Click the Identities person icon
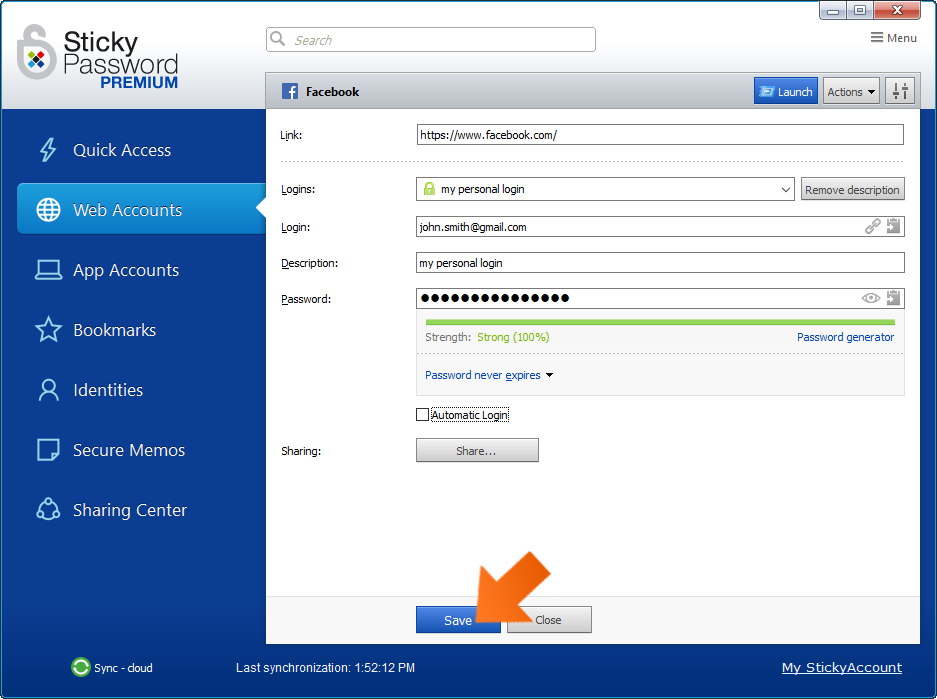Screen dimensions: 937x699 click(48, 390)
